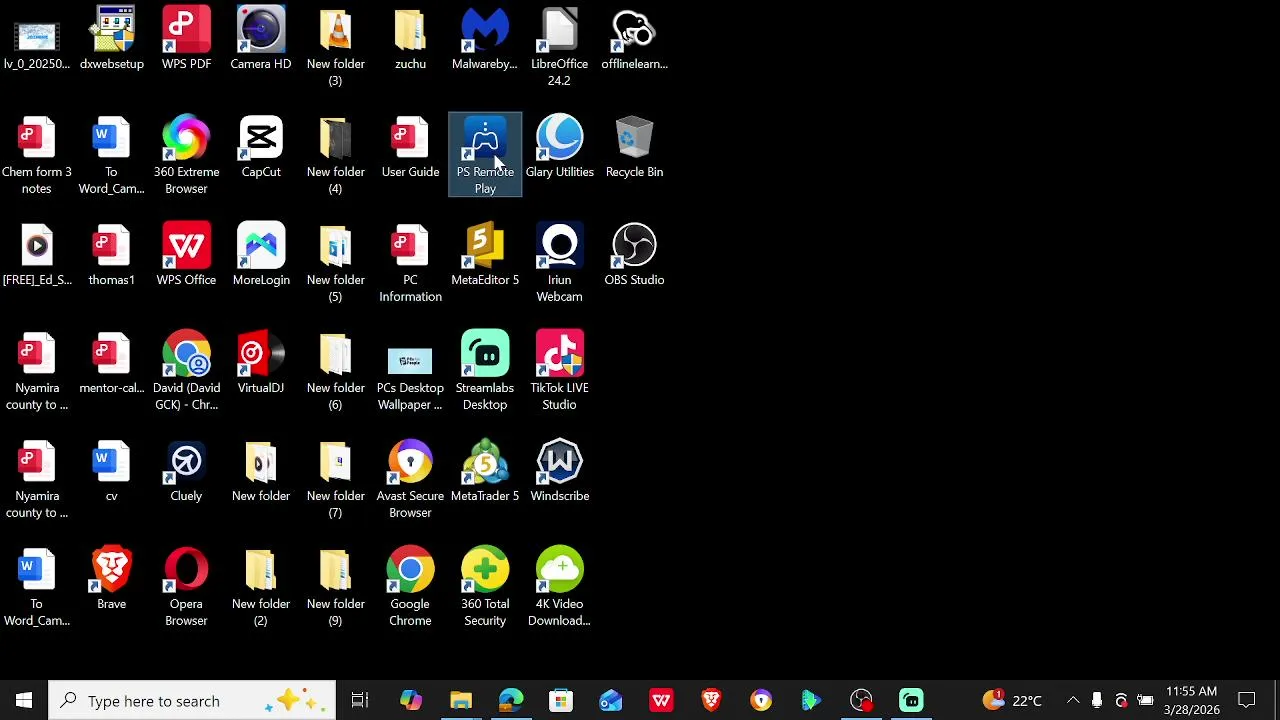
Task: Click the taskbar search box
Action: coord(192,700)
